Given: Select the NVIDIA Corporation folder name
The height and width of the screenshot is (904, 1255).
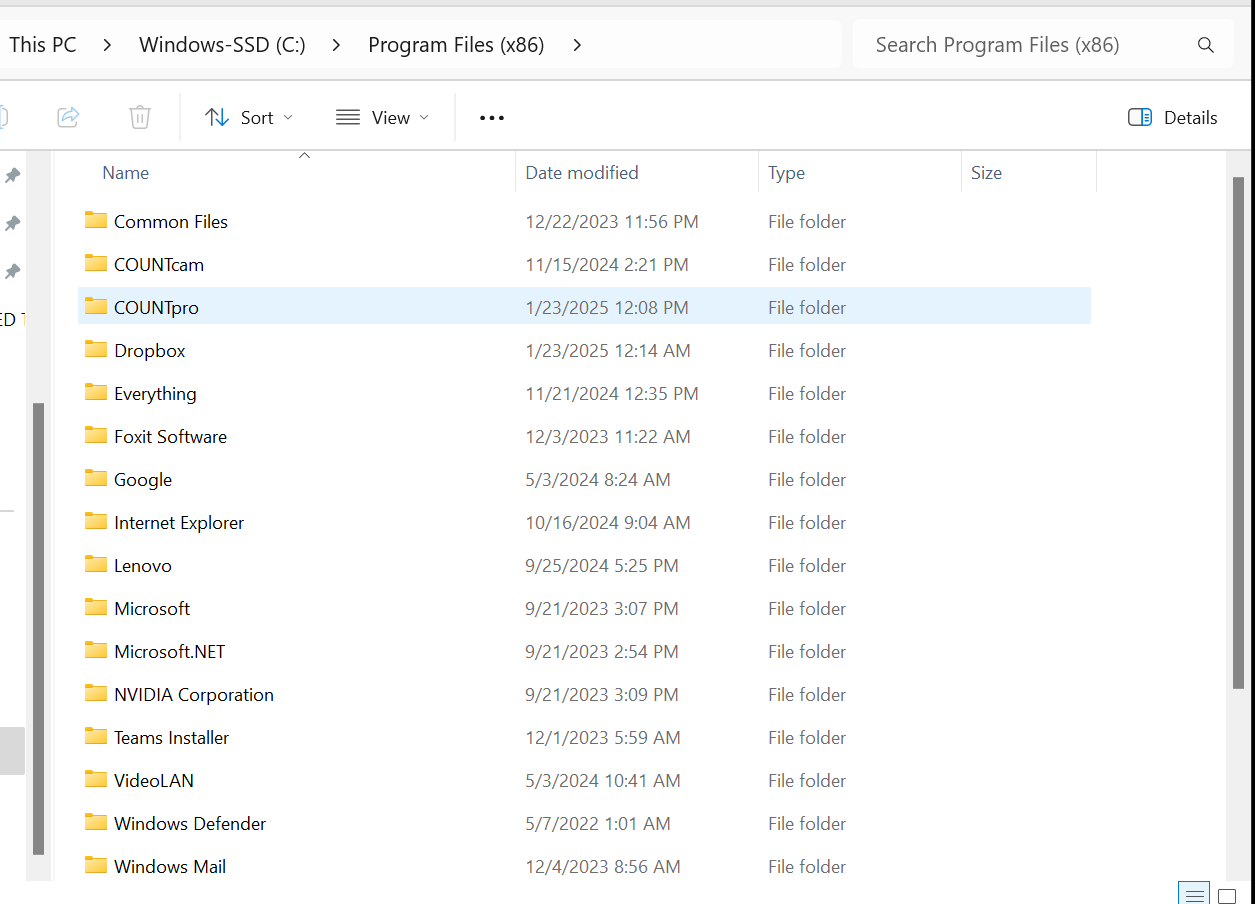Looking at the screenshot, I should 194,694.
